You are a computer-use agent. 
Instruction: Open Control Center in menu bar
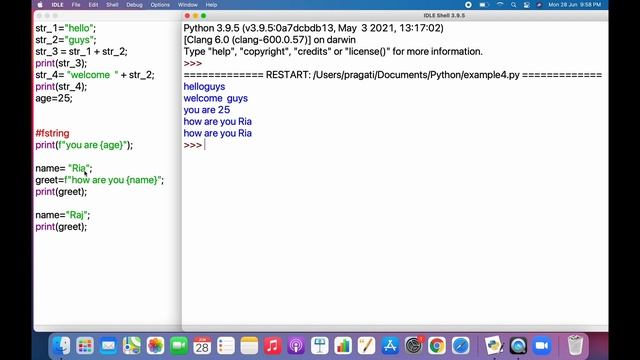pyautogui.click(x=527, y=5)
